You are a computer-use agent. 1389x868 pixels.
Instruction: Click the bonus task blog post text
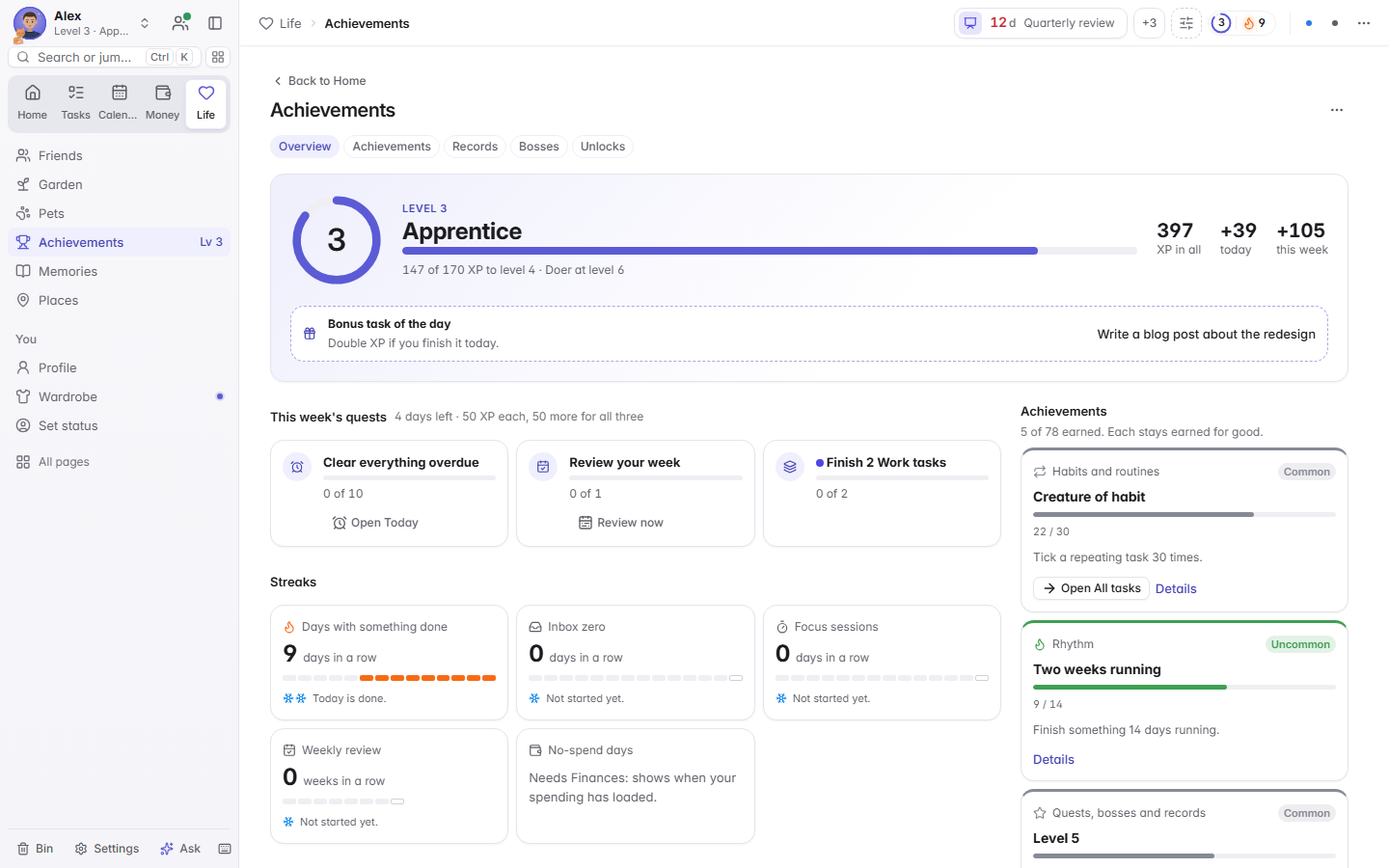click(x=1206, y=334)
